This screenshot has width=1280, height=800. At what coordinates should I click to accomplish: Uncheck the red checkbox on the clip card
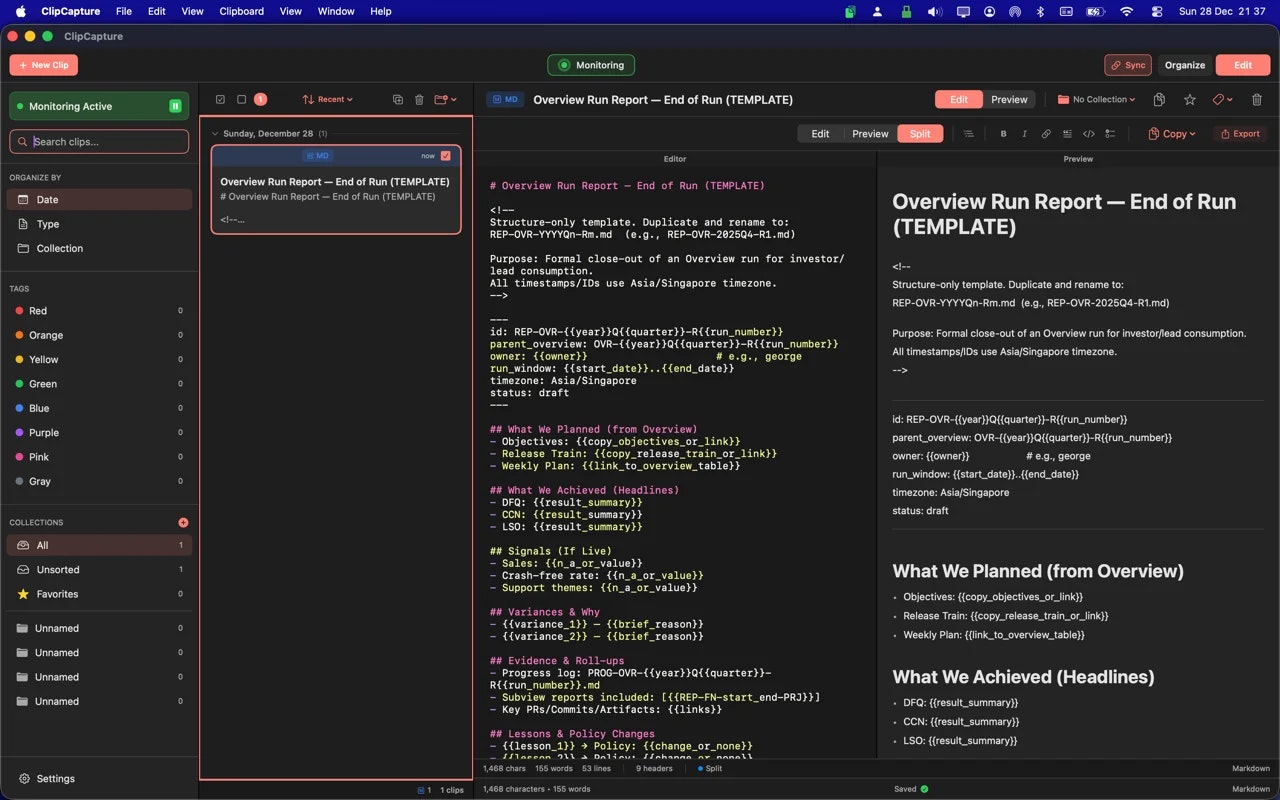pos(445,156)
